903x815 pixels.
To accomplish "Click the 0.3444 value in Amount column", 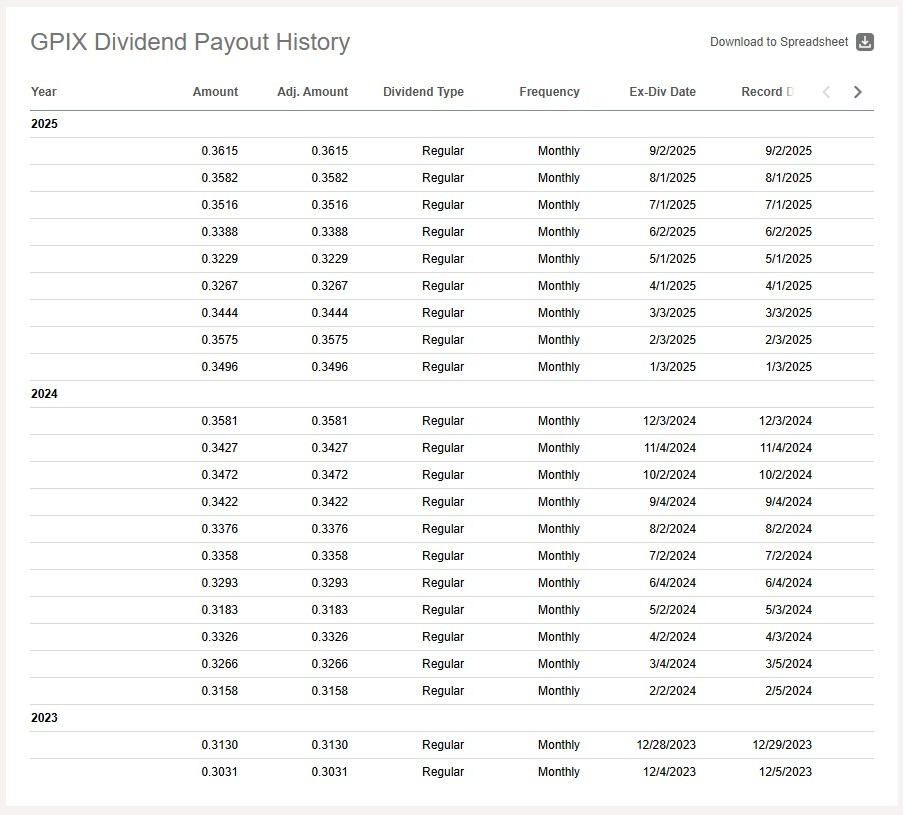I will pos(219,313).
